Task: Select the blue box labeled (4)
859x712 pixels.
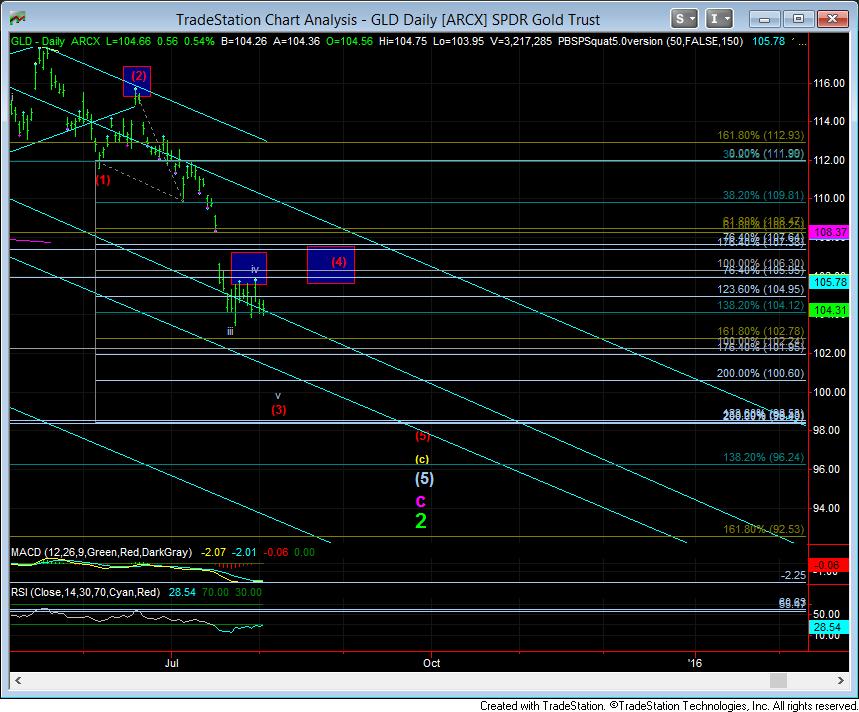Action: (x=331, y=265)
